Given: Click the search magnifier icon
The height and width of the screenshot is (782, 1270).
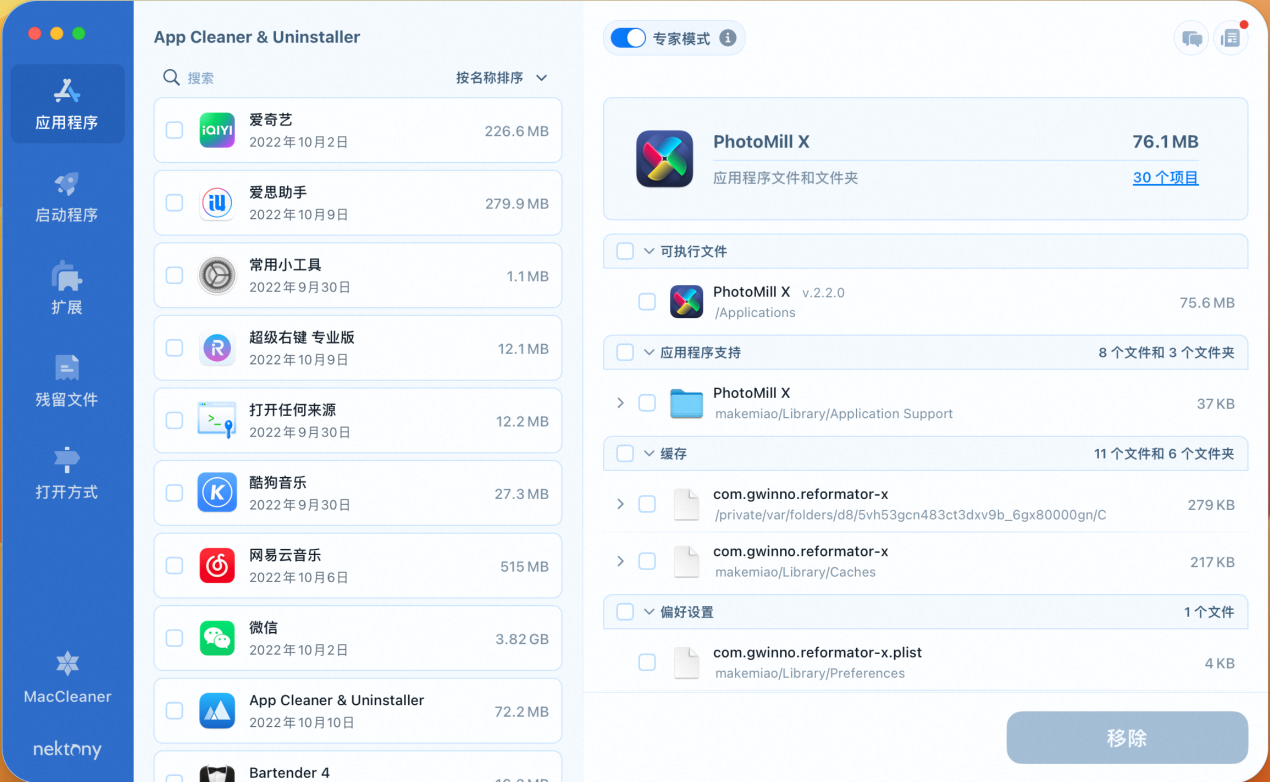Looking at the screenshot, I should pyautogui.click(x=171, y=77).
